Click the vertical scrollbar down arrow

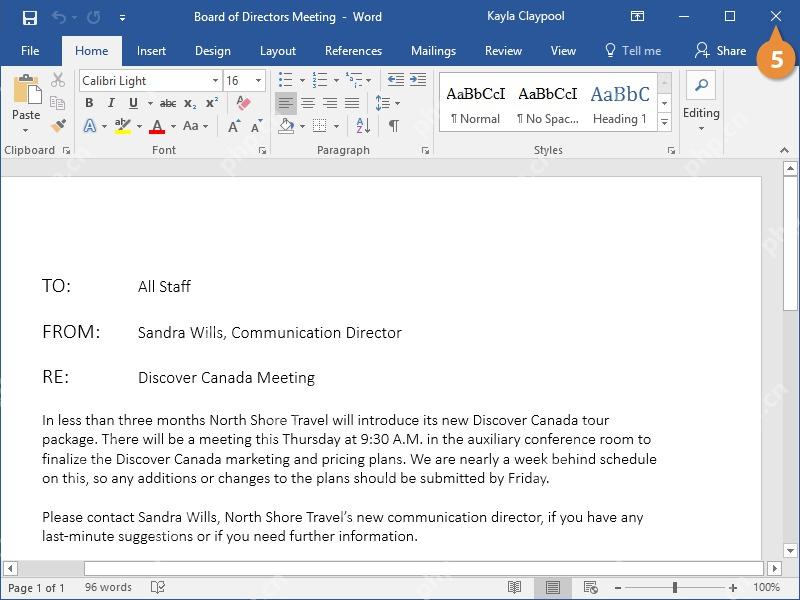point(790,551)
